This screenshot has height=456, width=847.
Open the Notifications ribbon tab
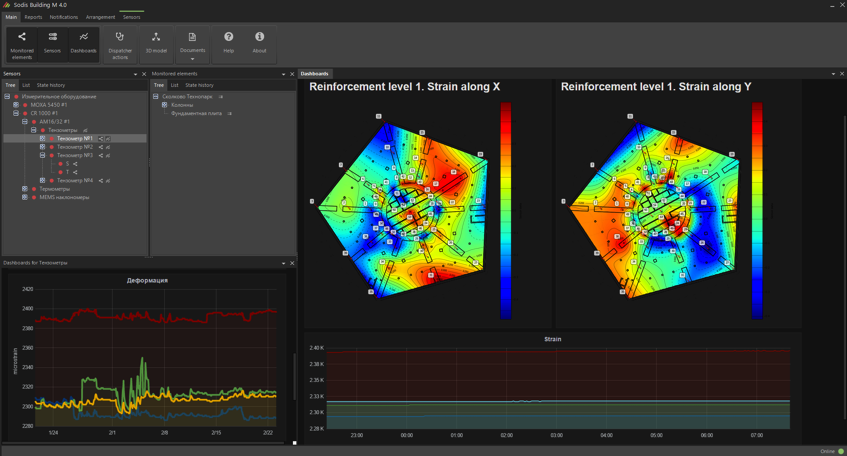tap(64, 17)
